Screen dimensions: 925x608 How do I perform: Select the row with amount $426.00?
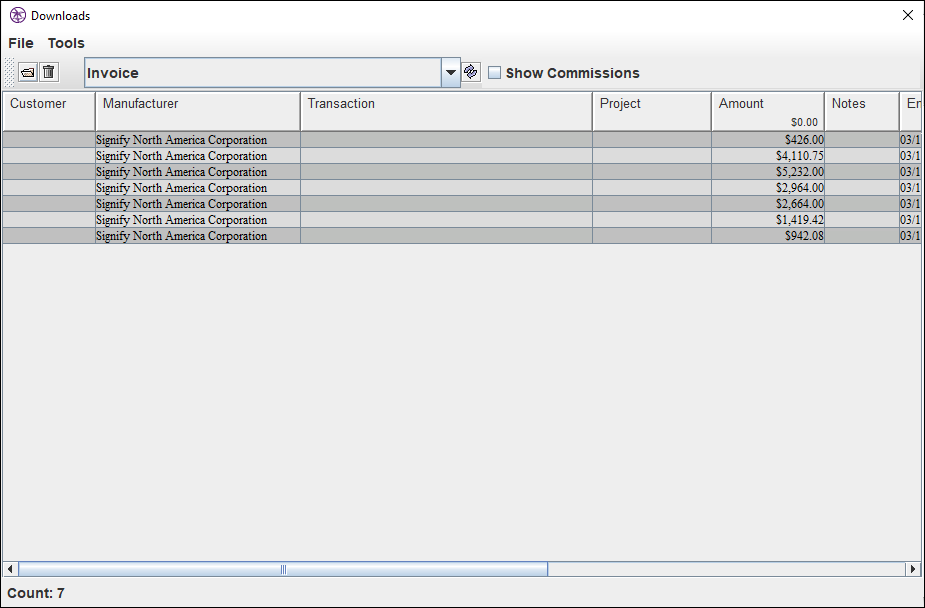coord(462,140)
